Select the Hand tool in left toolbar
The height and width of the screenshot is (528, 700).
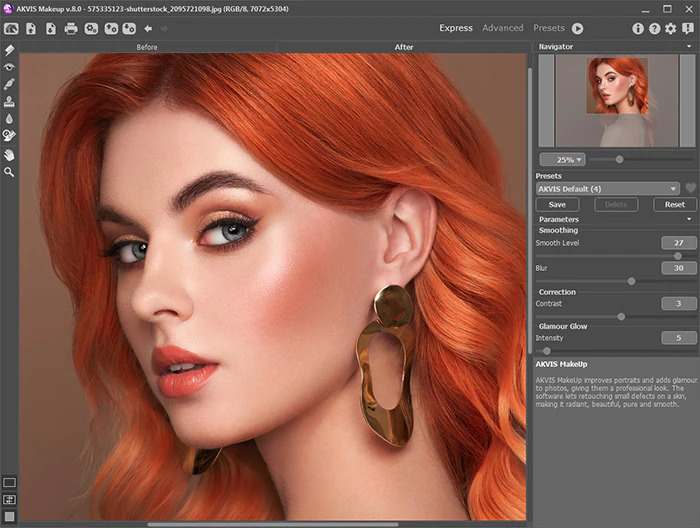pos(9,155)
